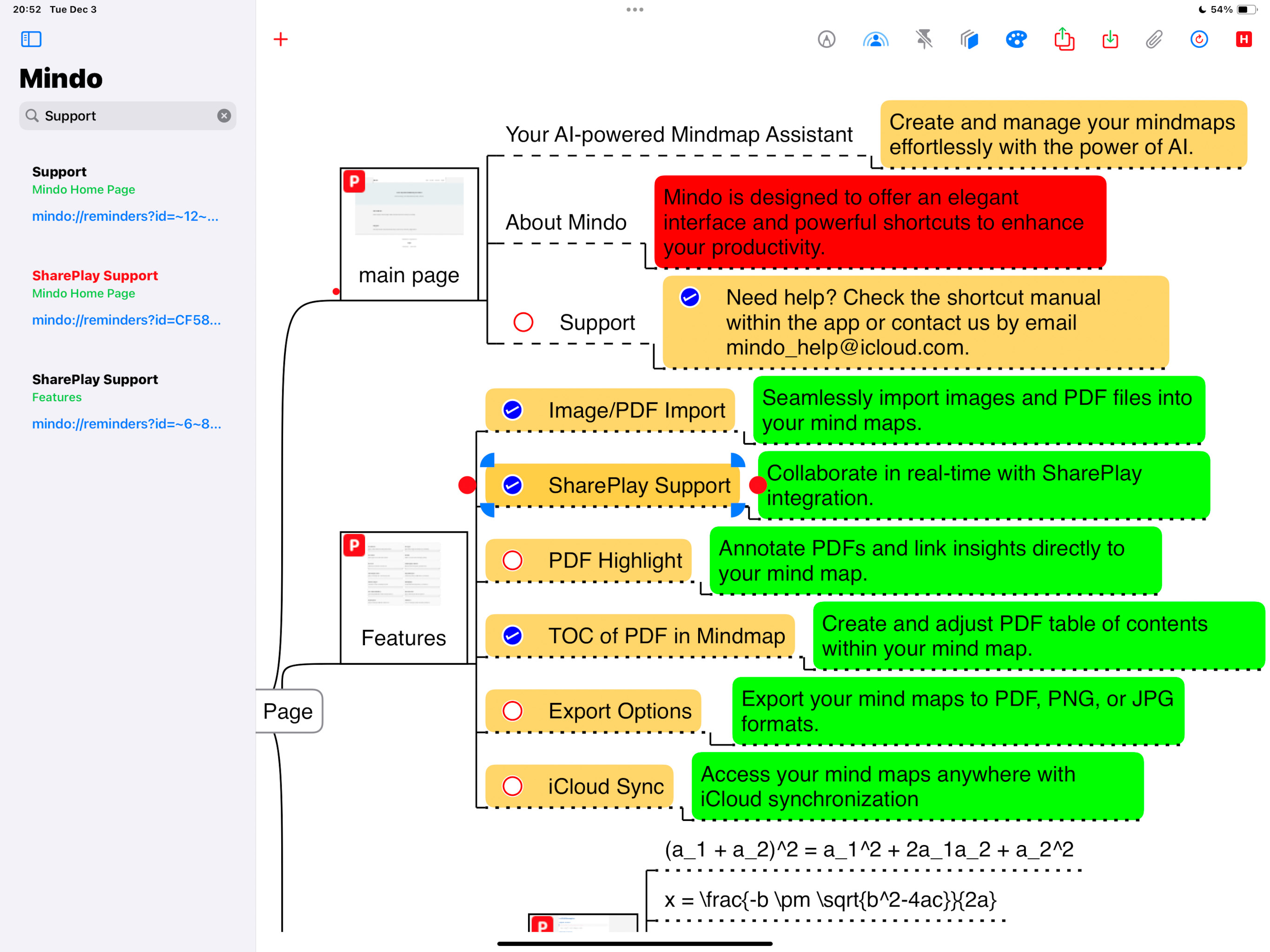Toggle the pin-slash toolbar icon
1270x952 pixels.
coord(924,39)
